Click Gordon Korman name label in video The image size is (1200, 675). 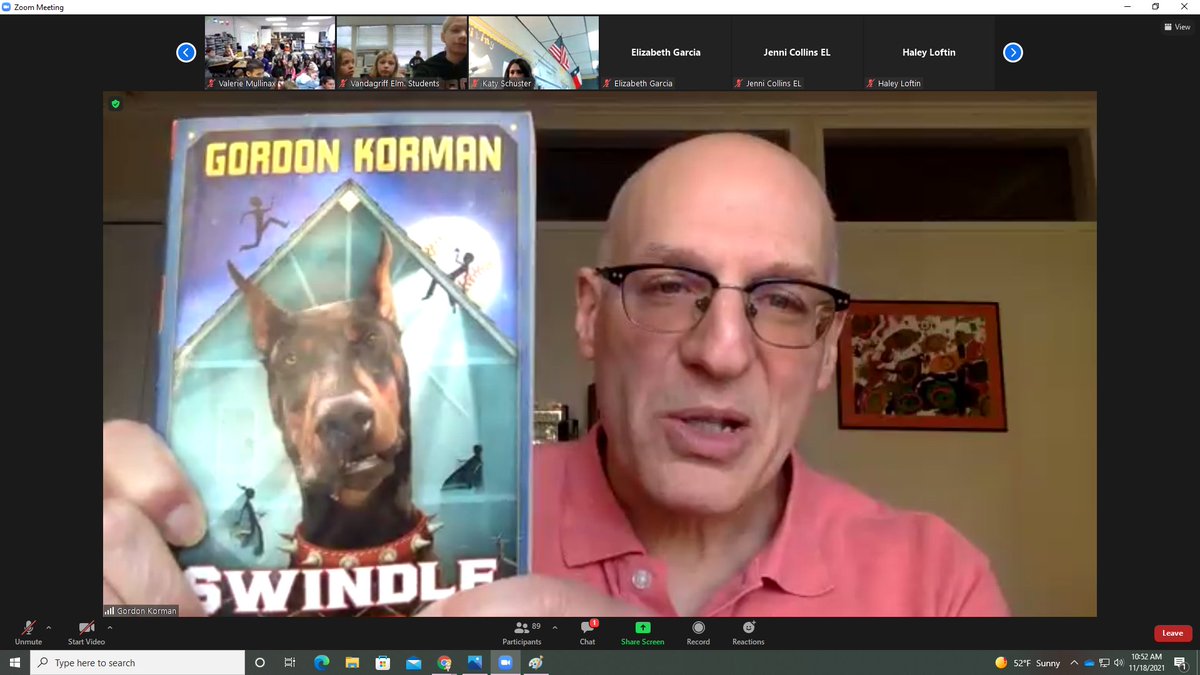click(141, 610)
